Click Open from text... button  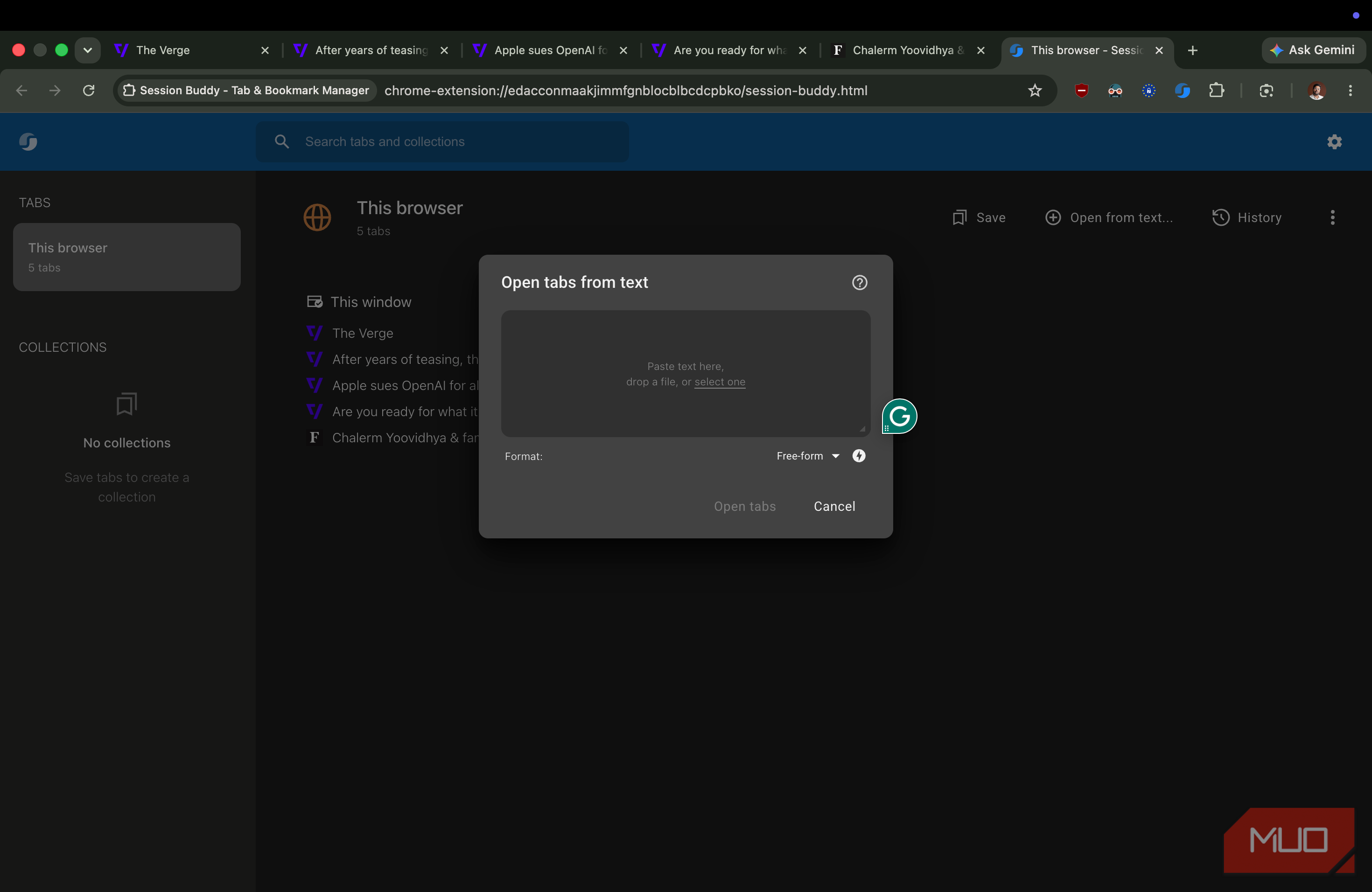click(x=1108, y=218)
